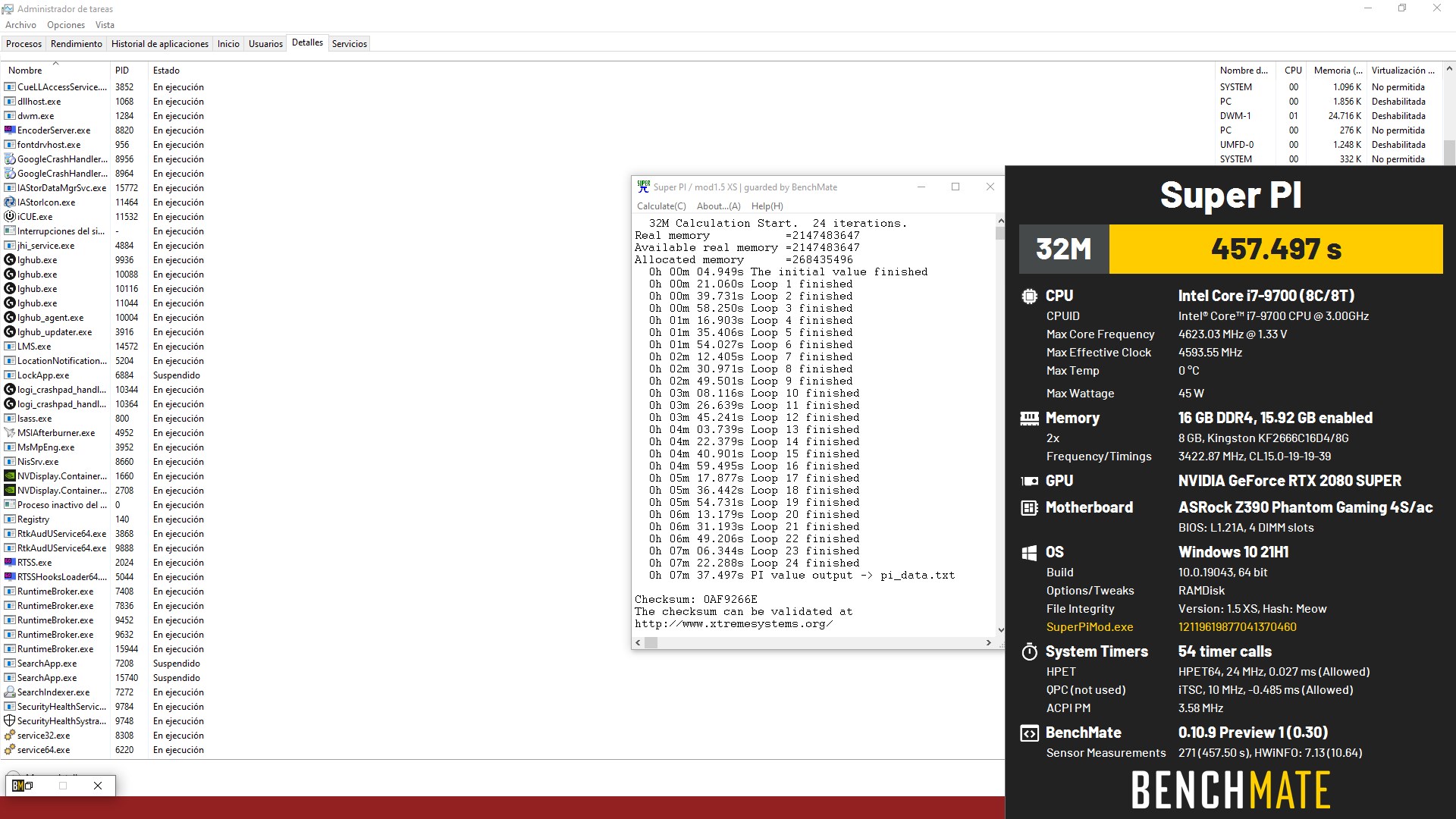Select SearchApp.exe row with PID 7208
Image resolution: width=1456 pixels, height=819 pixels.
tap(502, 664)
